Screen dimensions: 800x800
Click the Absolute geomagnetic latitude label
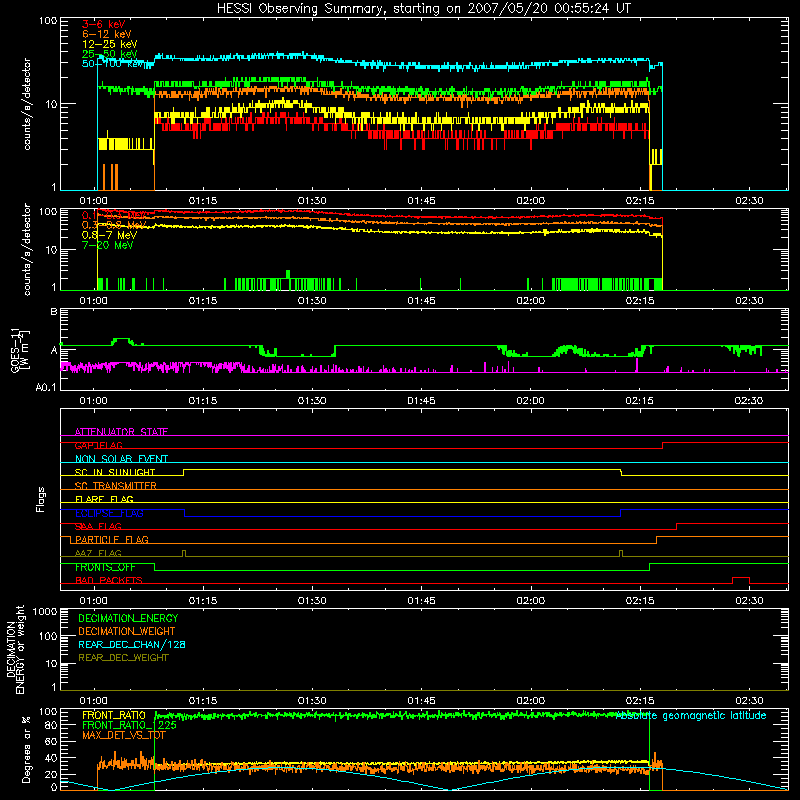[x=691, y=716]
